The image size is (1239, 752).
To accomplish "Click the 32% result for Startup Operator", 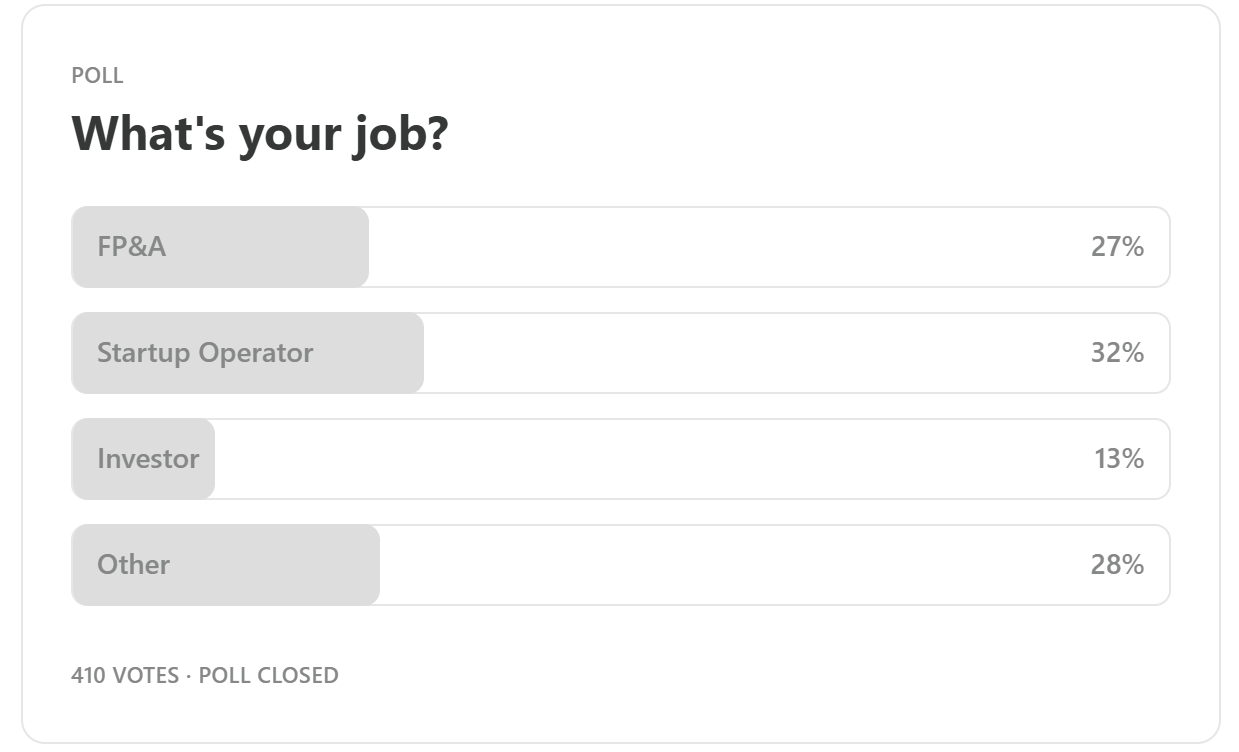I will (x=1117, y=353).
